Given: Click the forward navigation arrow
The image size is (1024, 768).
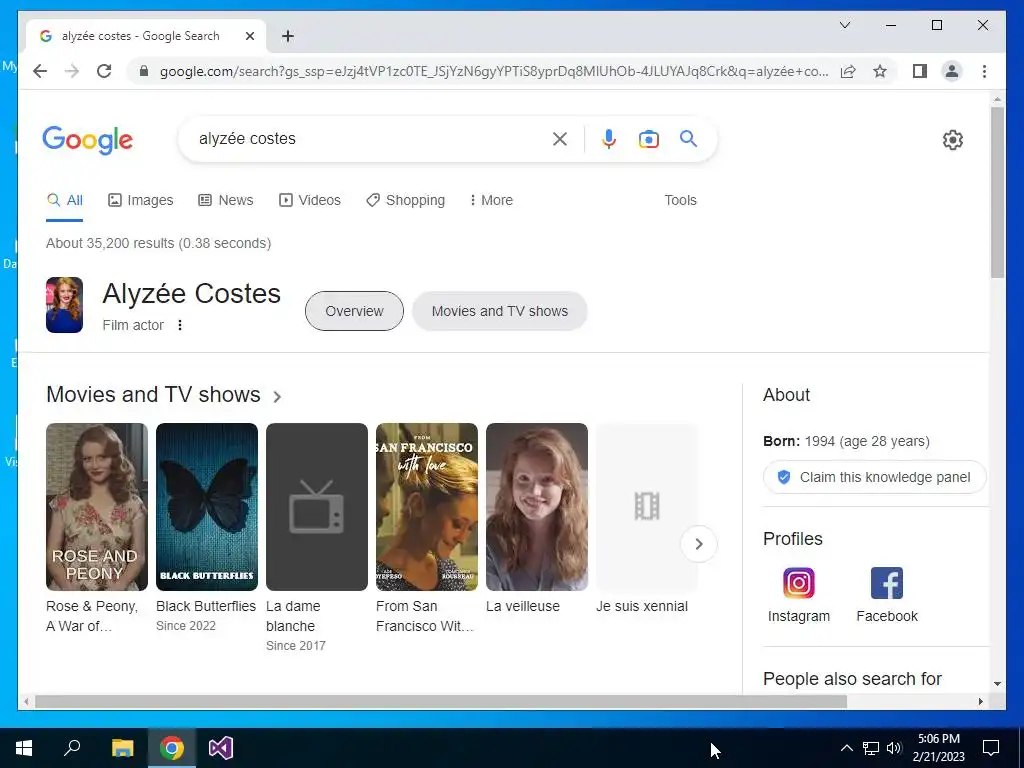Looking at the screenshot, I should [x=72, y=71].
